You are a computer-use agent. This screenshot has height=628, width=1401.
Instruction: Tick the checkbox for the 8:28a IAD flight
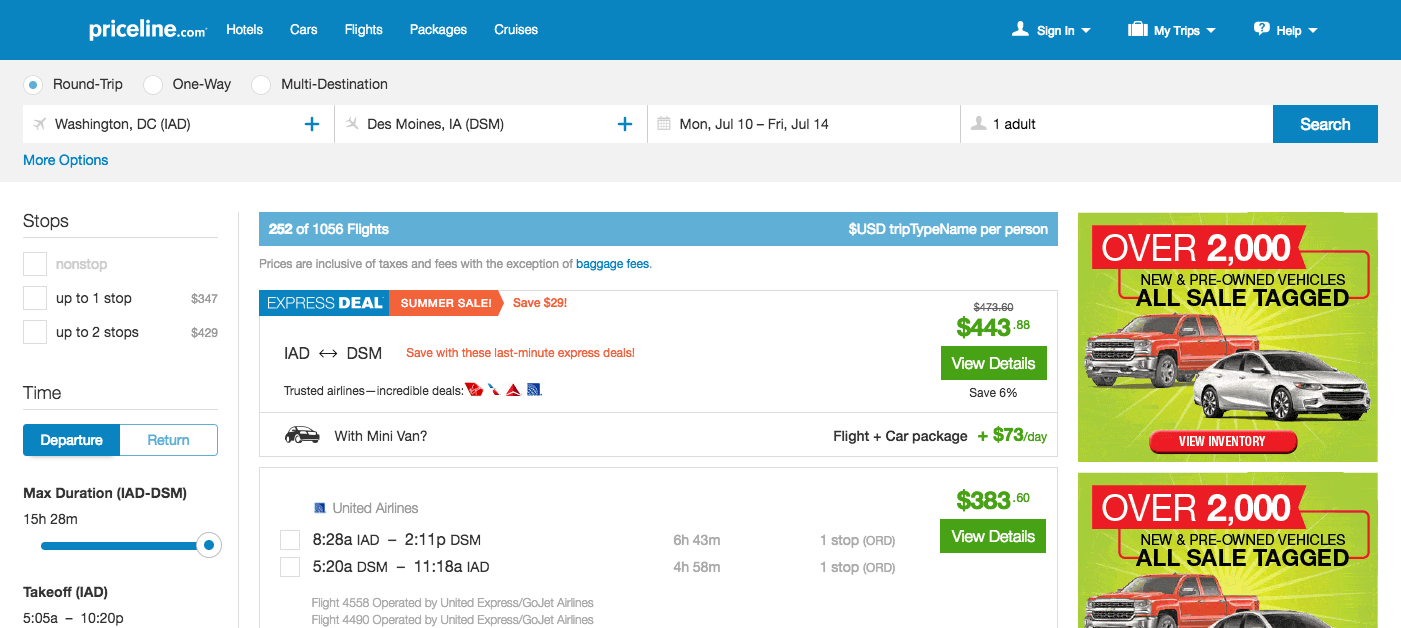(x=290, y=540)
